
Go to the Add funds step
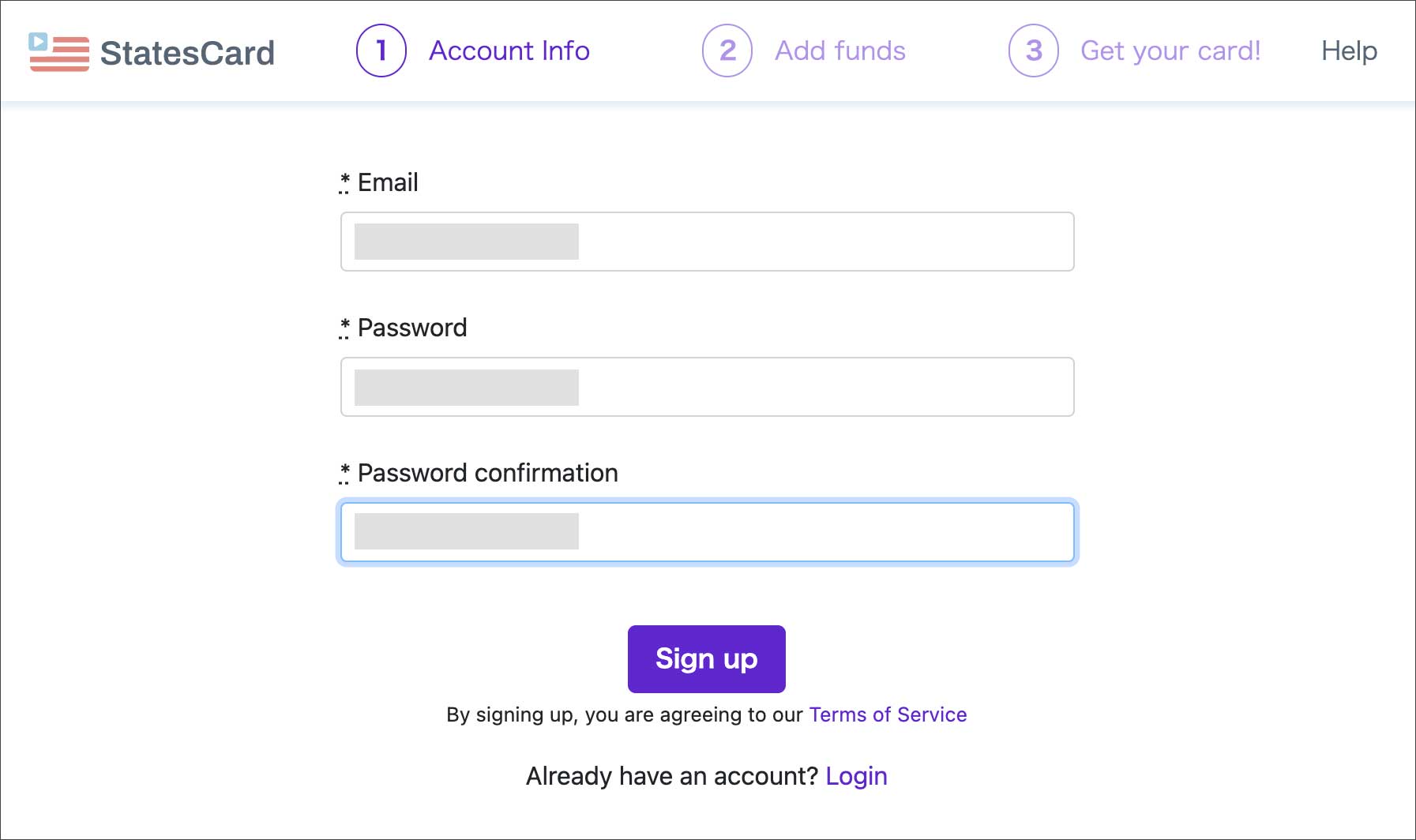[840, 51]
